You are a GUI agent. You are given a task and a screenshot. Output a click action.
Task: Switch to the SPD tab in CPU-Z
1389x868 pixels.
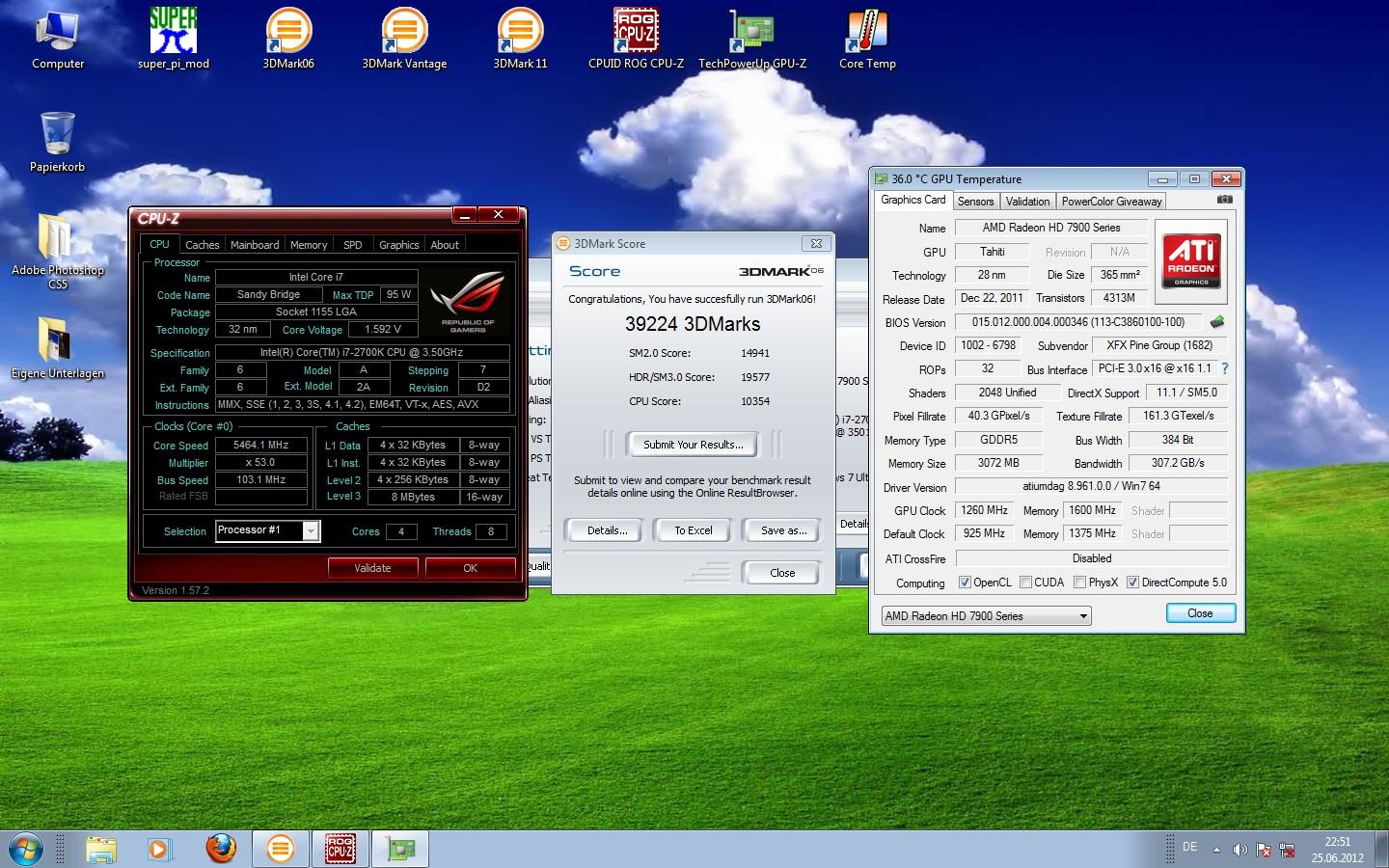[353, 245]
